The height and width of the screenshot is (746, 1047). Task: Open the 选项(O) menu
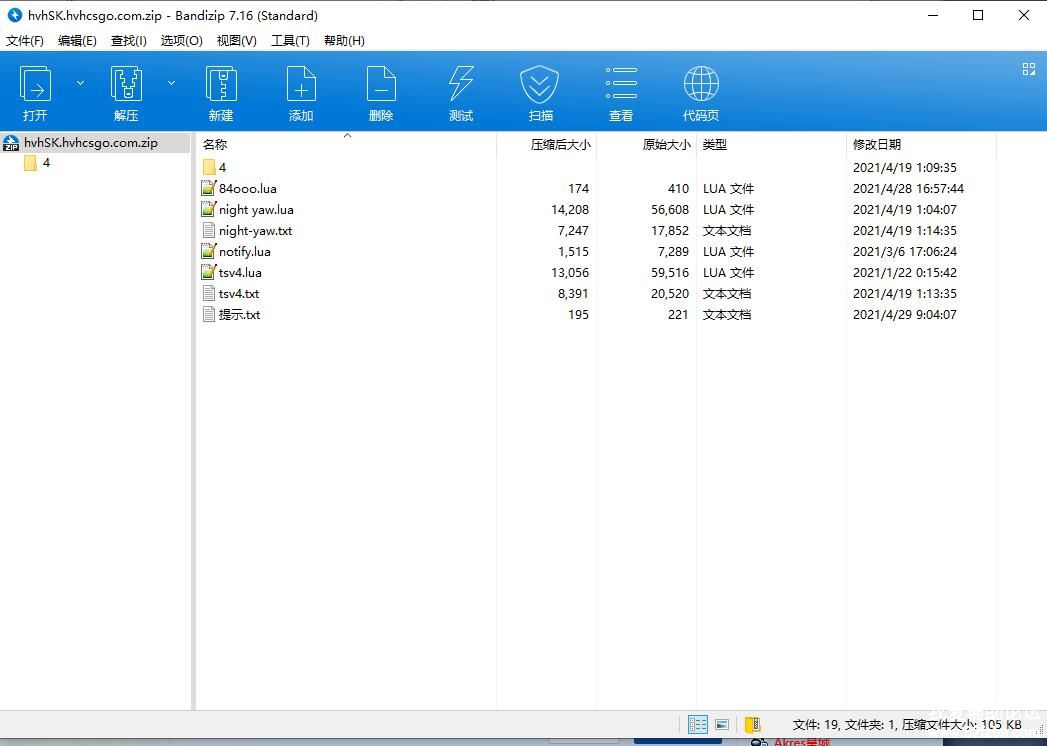182,41
